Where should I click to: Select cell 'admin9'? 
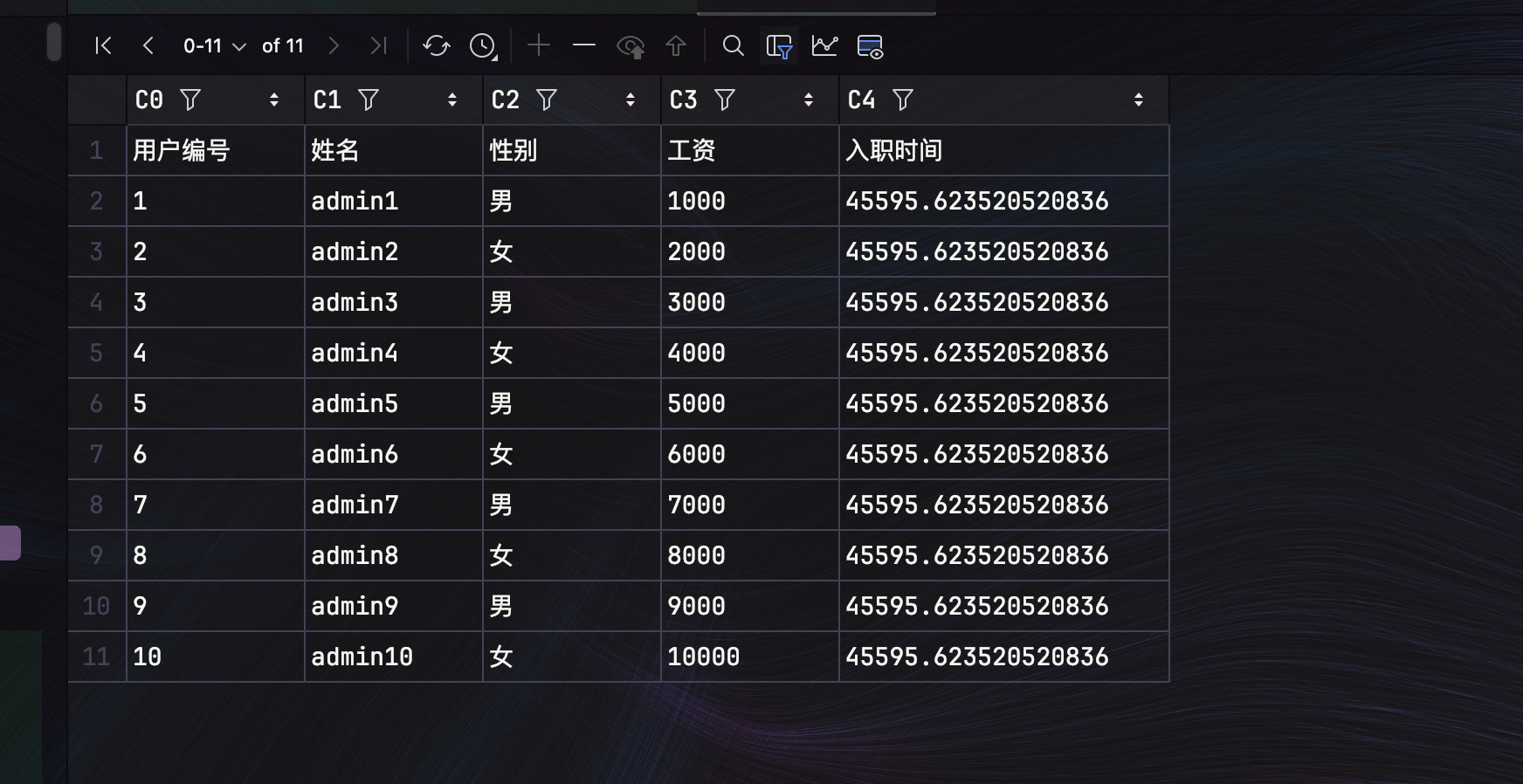[394, 606]
